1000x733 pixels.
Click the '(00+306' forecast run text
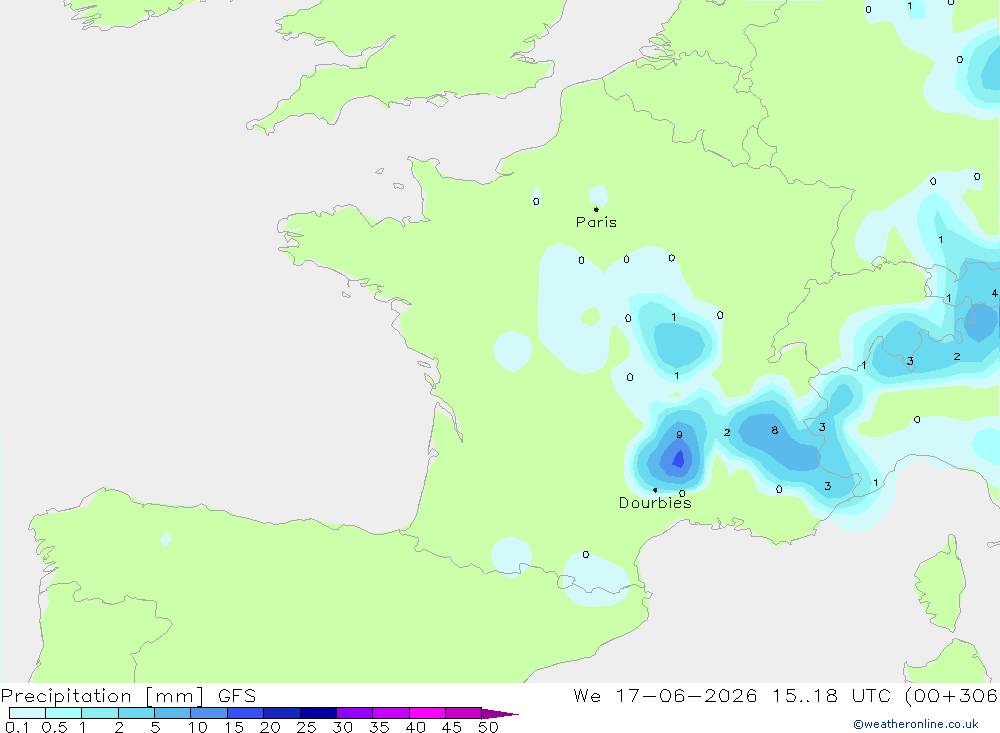pyautogui.click(x=951, y=696)
